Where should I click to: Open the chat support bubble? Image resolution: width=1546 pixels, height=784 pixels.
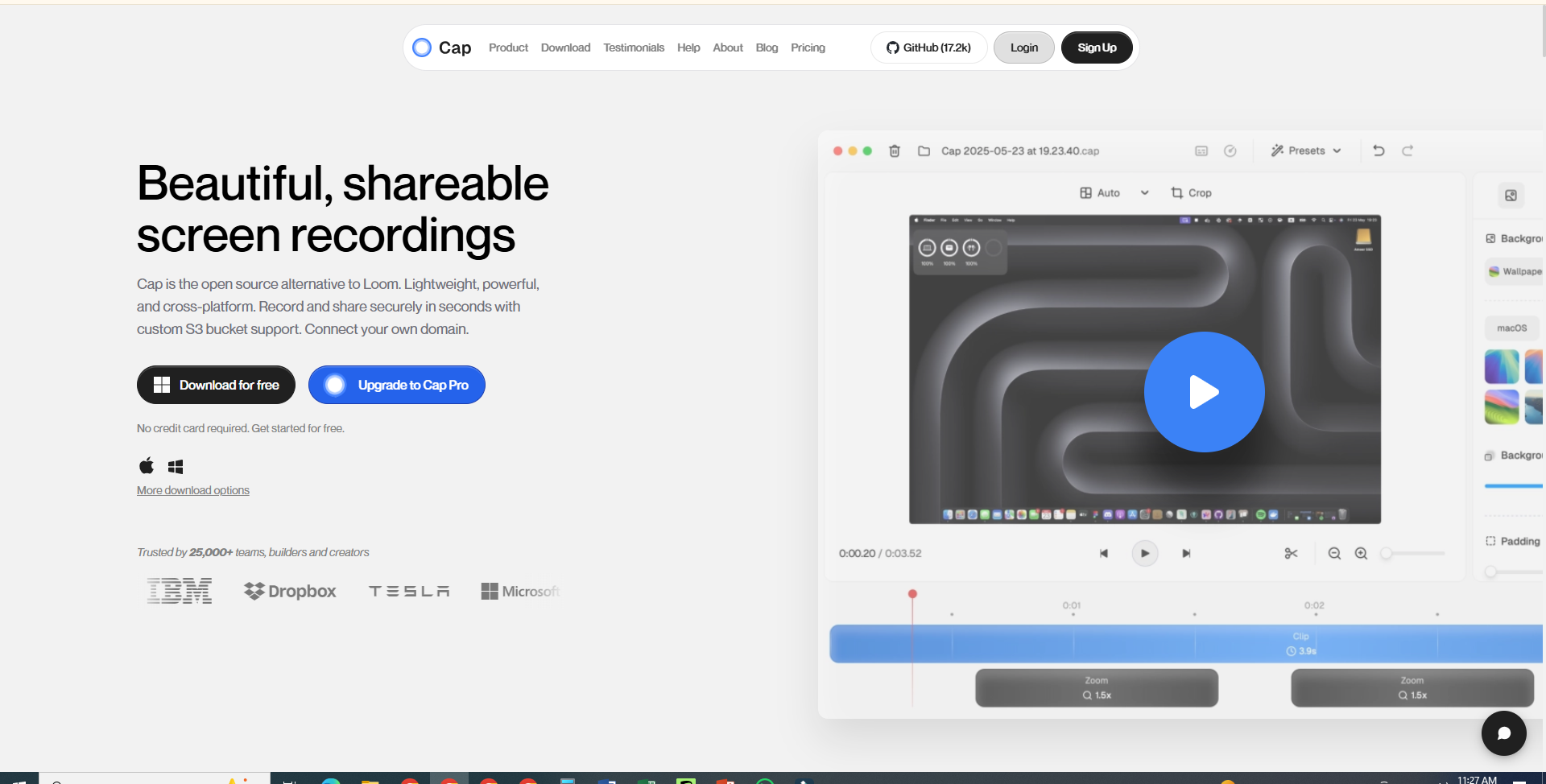tap(1503, 732)
